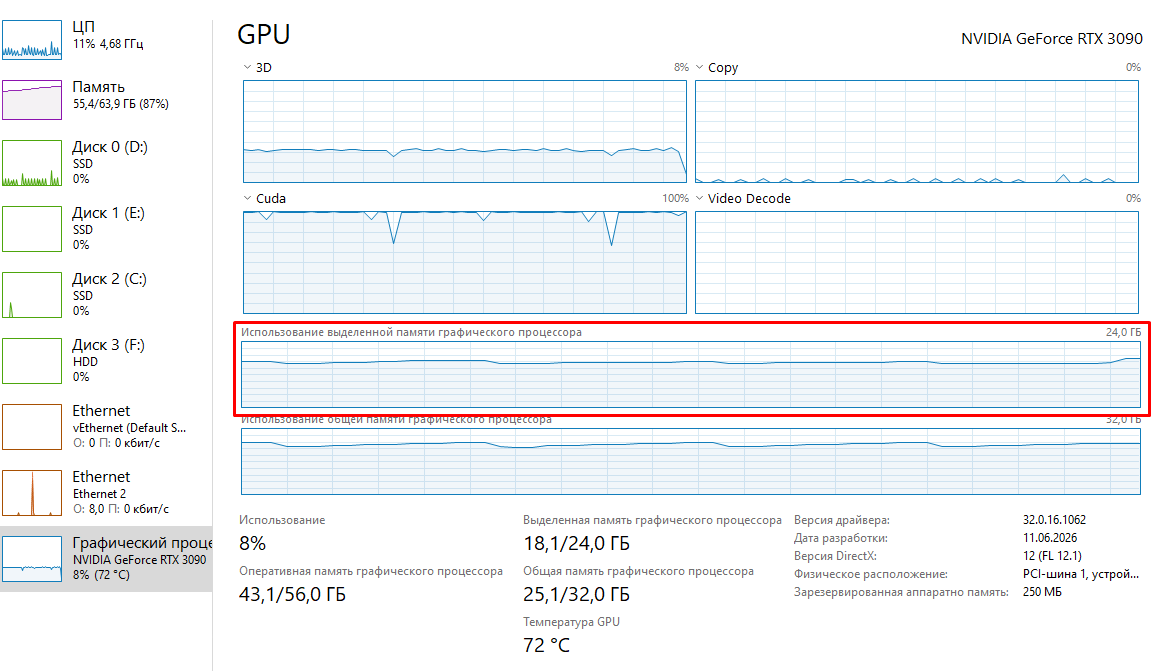Open the Cuda engine dropdown chevron
This screenshot has width=1165, height=671.
click(247, 198)
